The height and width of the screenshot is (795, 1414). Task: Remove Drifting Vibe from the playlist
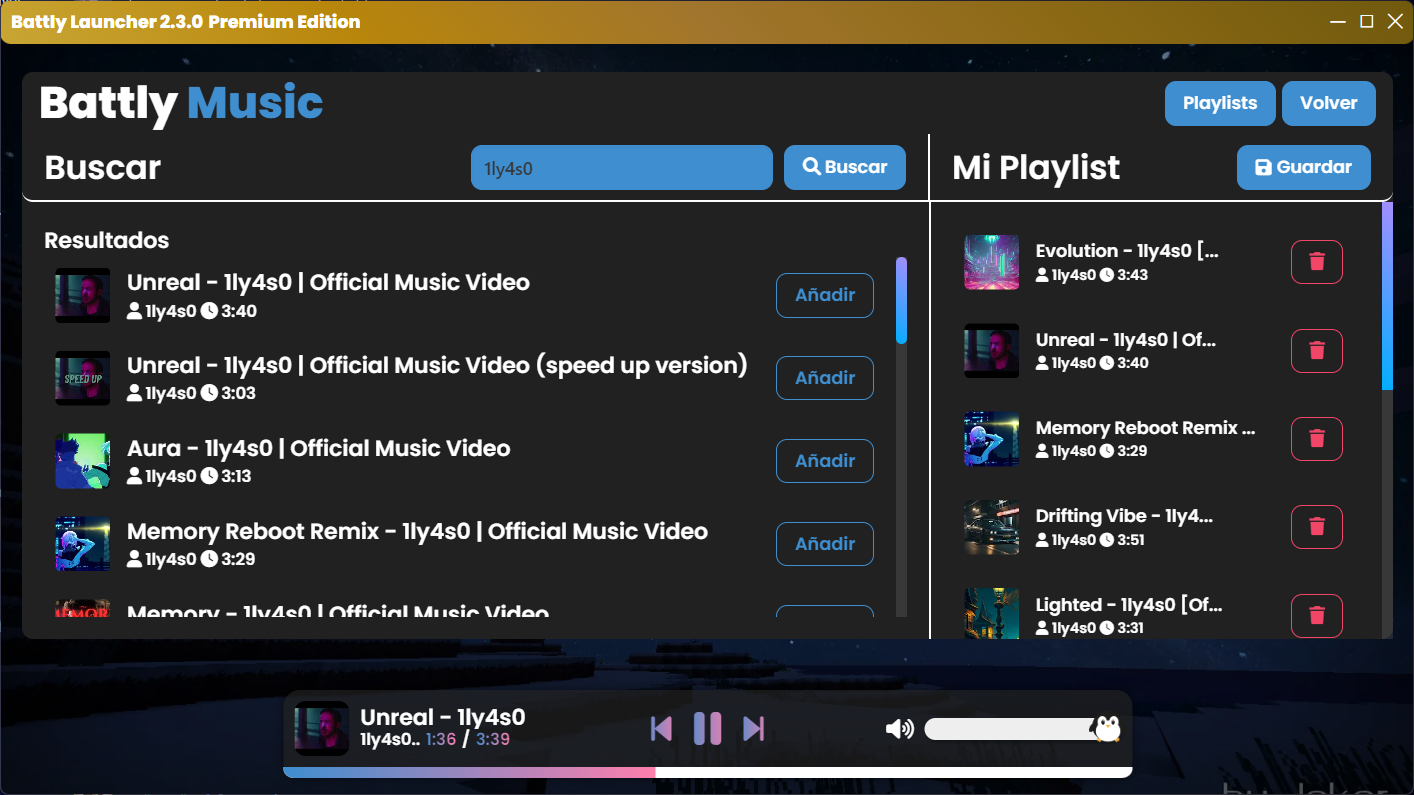click(1317, 527)
